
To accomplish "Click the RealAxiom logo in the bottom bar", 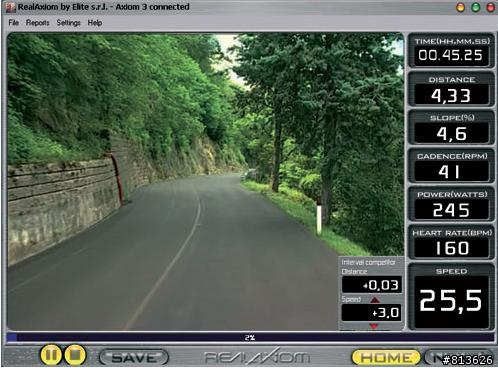I will [x=257, y=357].
